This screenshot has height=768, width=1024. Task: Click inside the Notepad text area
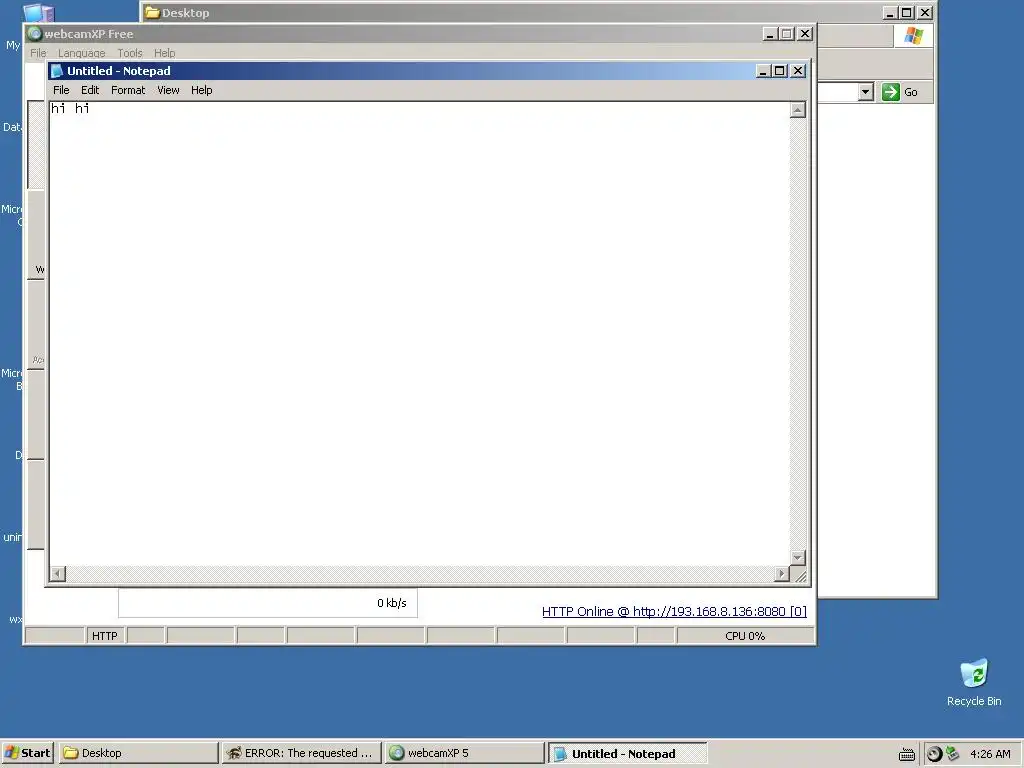coord(419,333)
